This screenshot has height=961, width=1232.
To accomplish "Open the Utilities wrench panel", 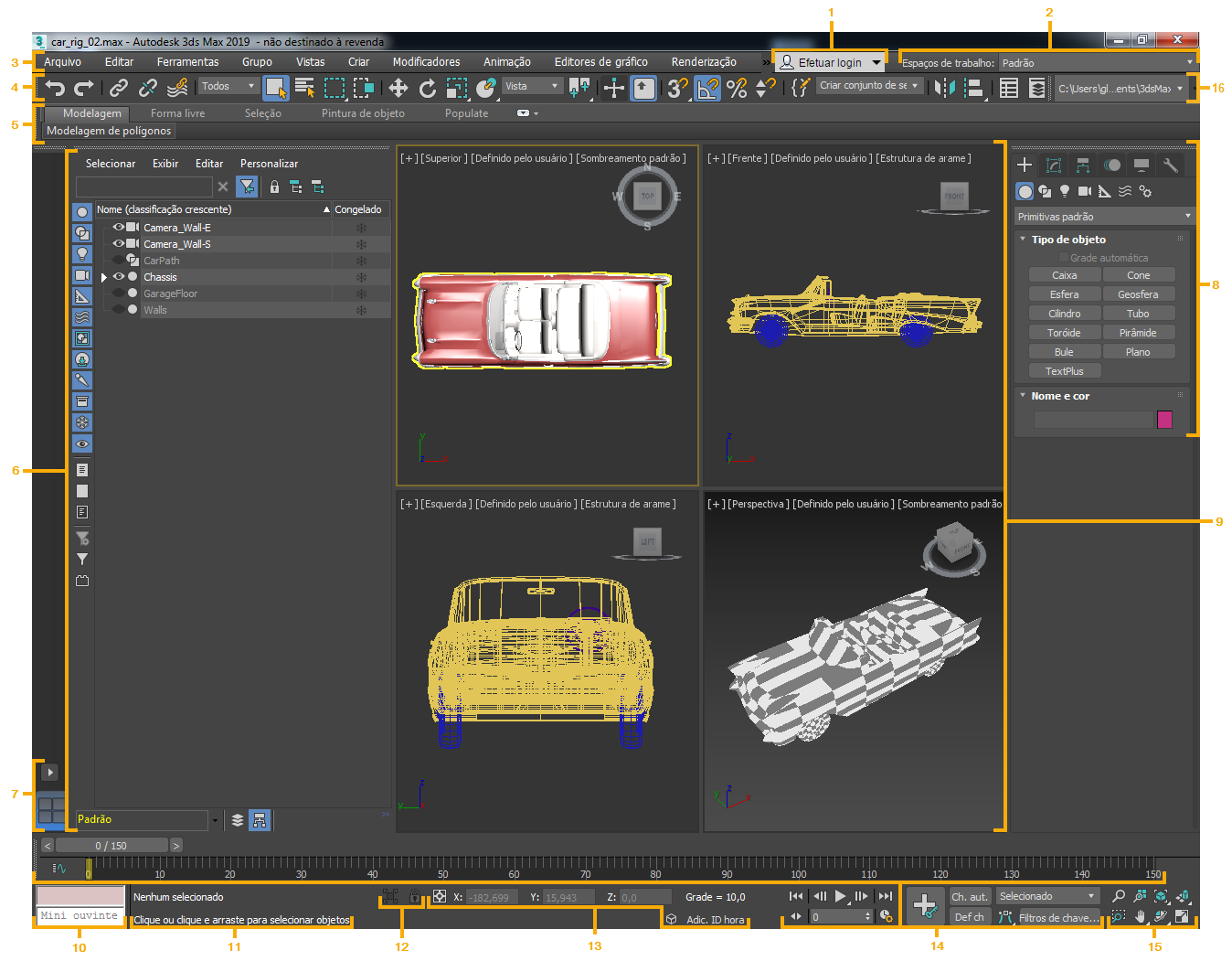I will (x=1170, y=166).
